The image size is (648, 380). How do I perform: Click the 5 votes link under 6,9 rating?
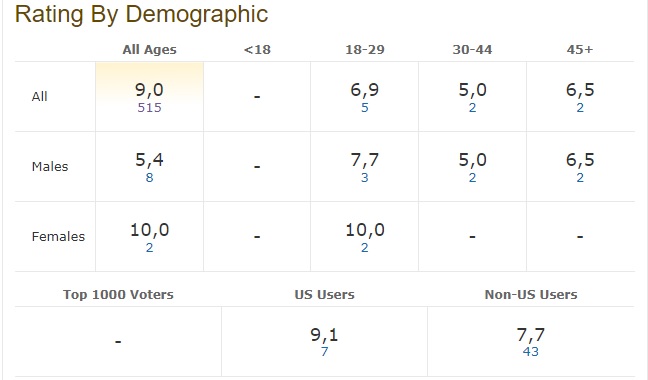(x=364, y=108)
